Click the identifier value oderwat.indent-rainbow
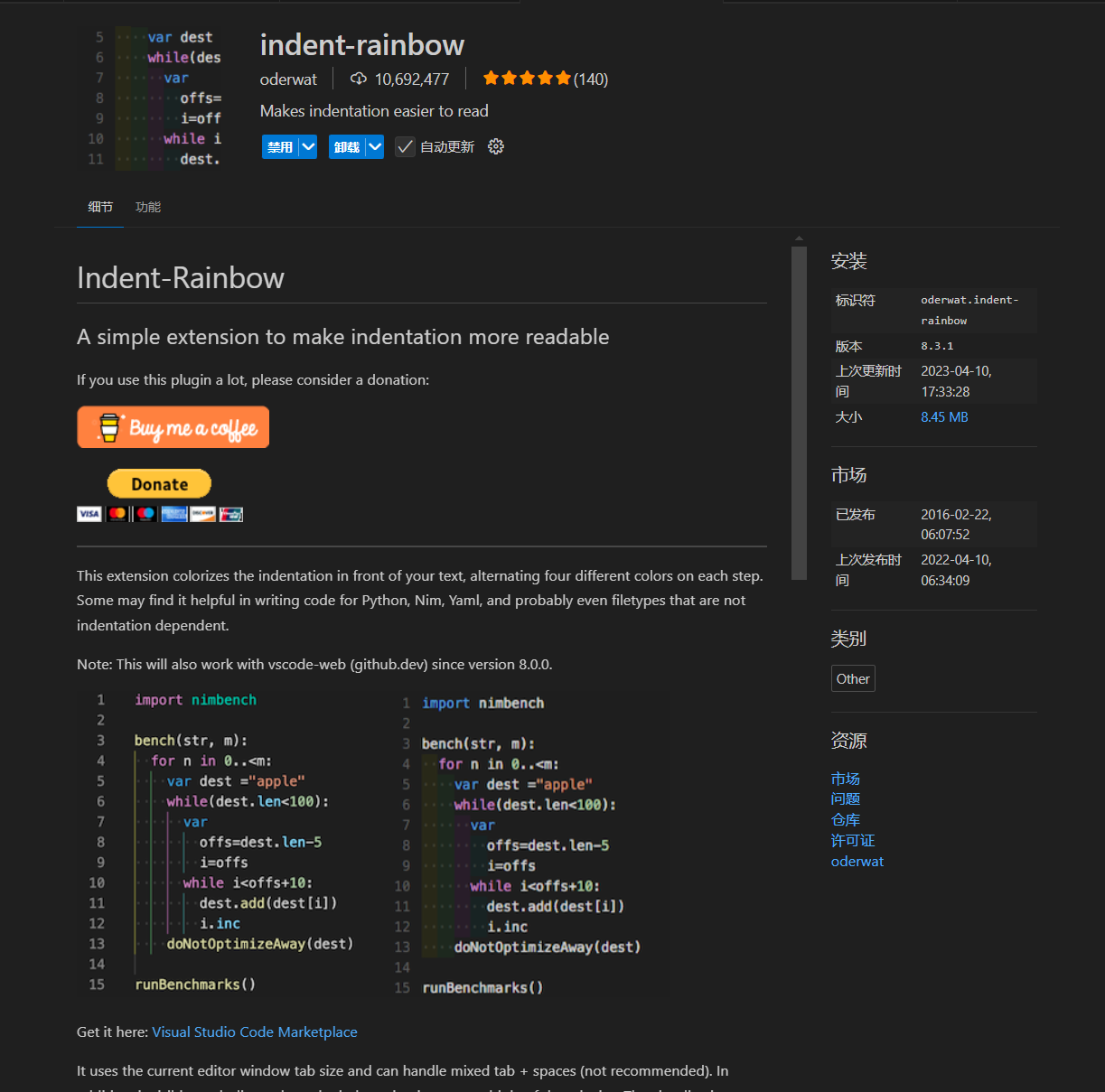The width and height of the screenshot is (1105, 1092). pyautogui.click(x=969, y=310)
